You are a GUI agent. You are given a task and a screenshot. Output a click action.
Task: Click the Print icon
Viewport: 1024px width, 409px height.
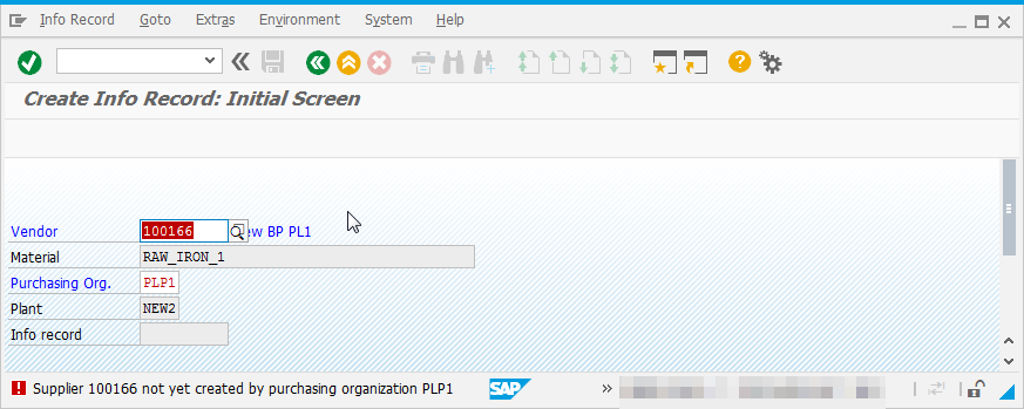(423, 63)
